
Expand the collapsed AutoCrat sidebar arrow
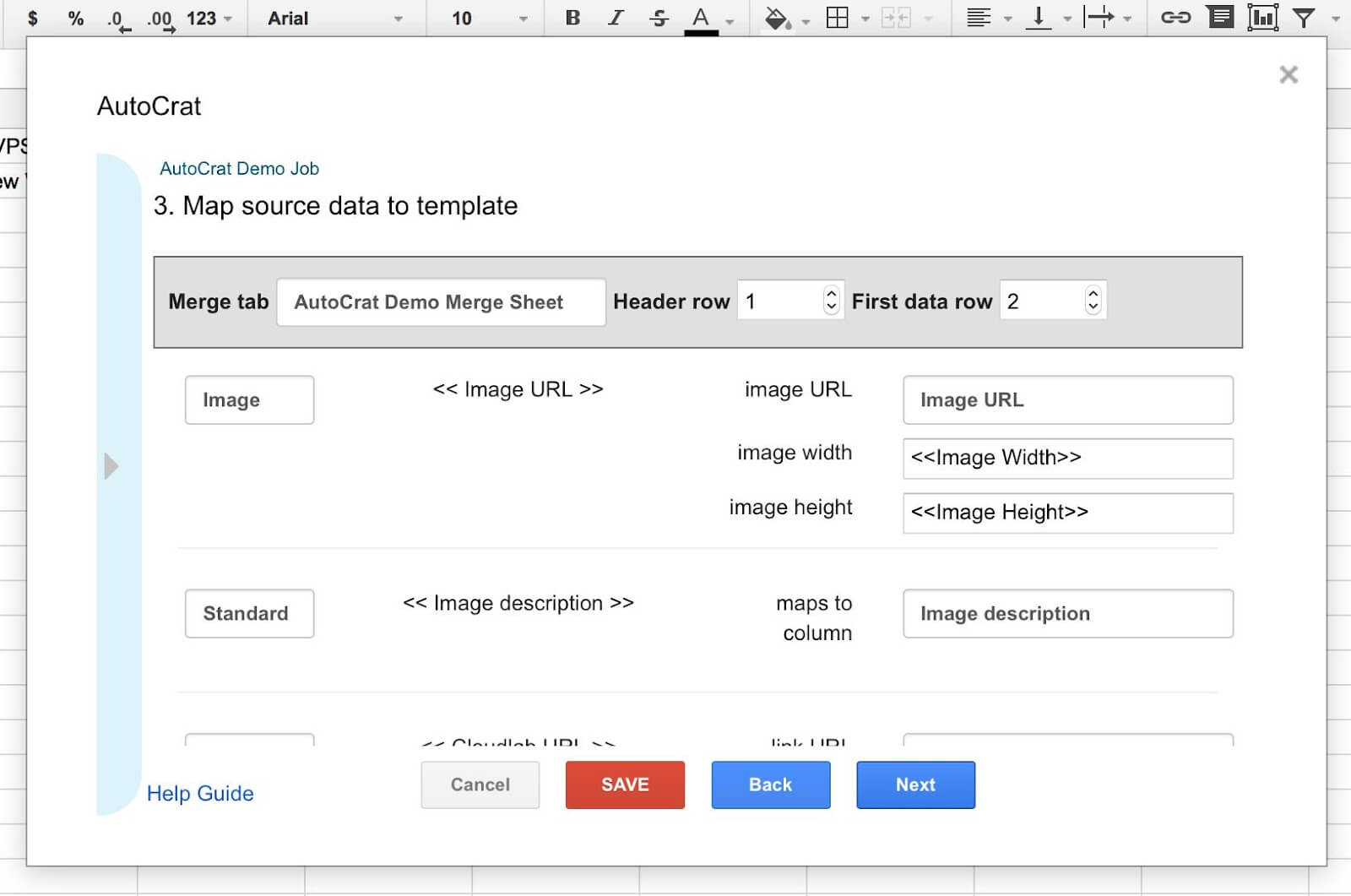click(111, 465)
